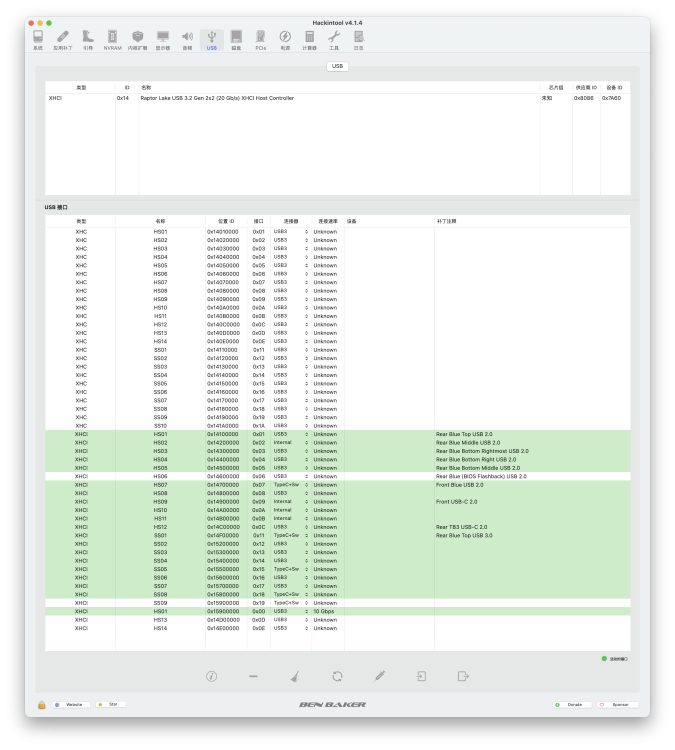The height and width of the screenshot is (750, 675).
Task: Open connector dropdown for location 0x14700000
Action: pos(291,485)
